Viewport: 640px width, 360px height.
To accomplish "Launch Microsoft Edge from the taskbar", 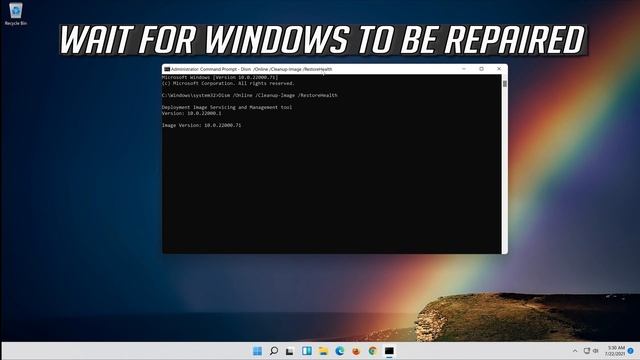I will coord(340,351).
